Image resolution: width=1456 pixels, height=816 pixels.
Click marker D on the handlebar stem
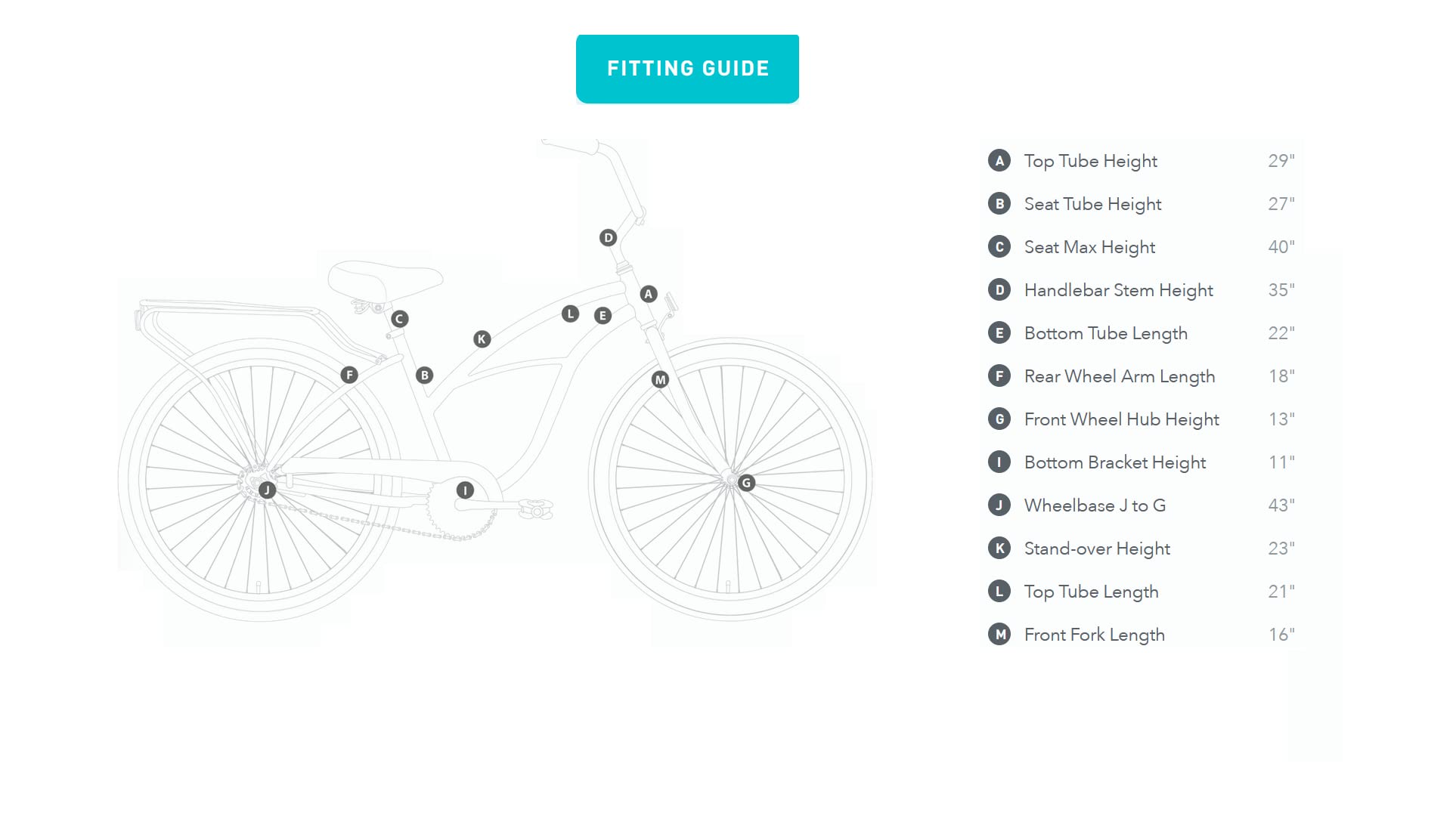(x=608, y=238)
